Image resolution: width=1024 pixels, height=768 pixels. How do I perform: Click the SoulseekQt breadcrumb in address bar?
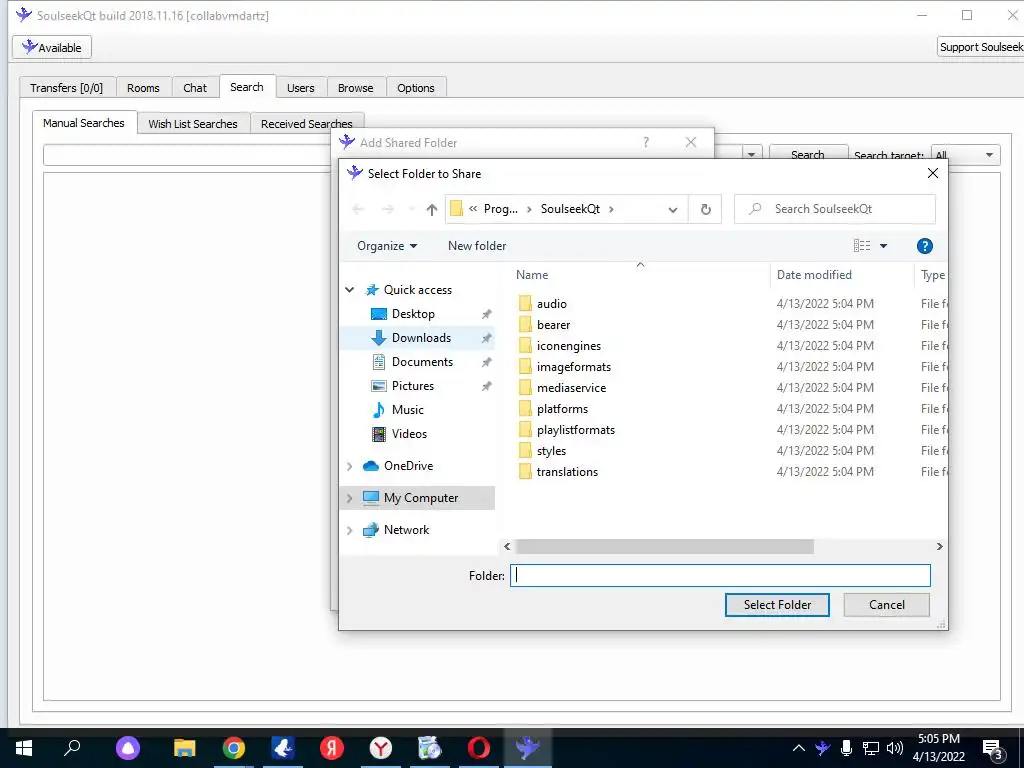coord(570,209)
